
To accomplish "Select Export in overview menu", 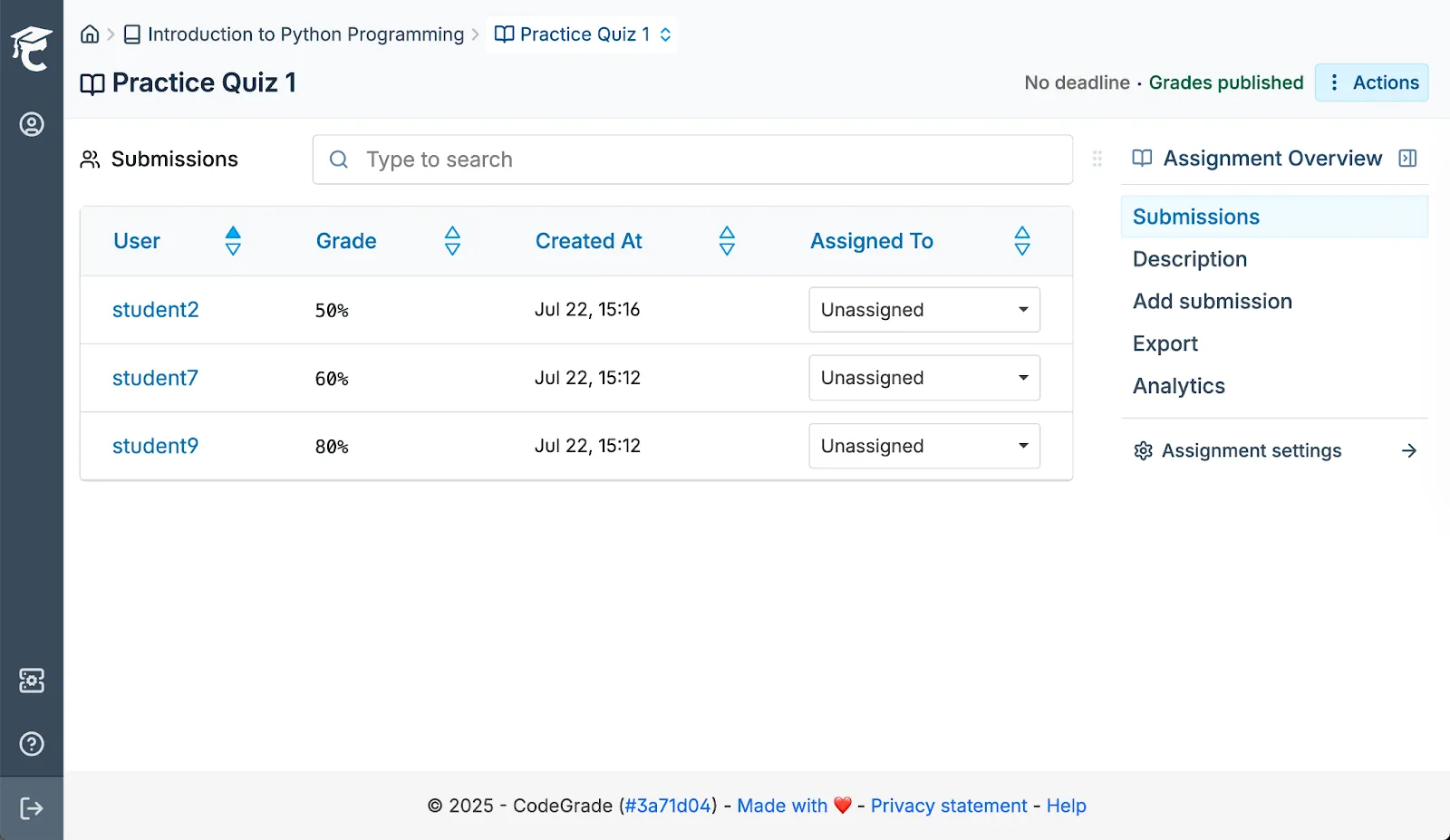I will 1274,344.
